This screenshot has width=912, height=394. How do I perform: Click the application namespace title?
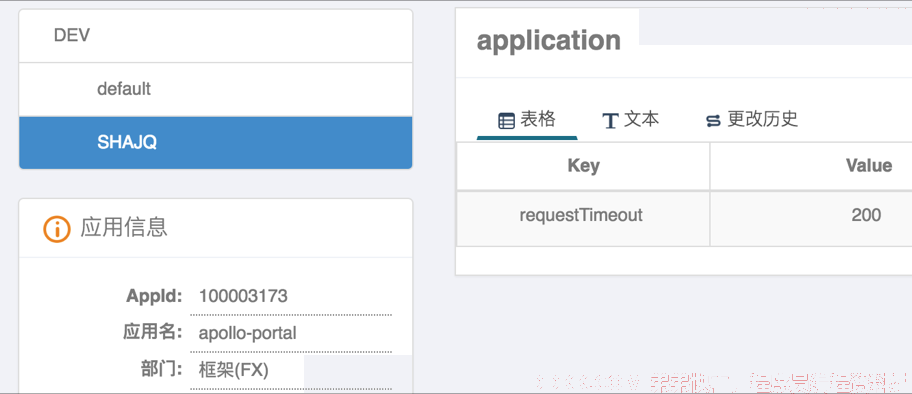548,41
